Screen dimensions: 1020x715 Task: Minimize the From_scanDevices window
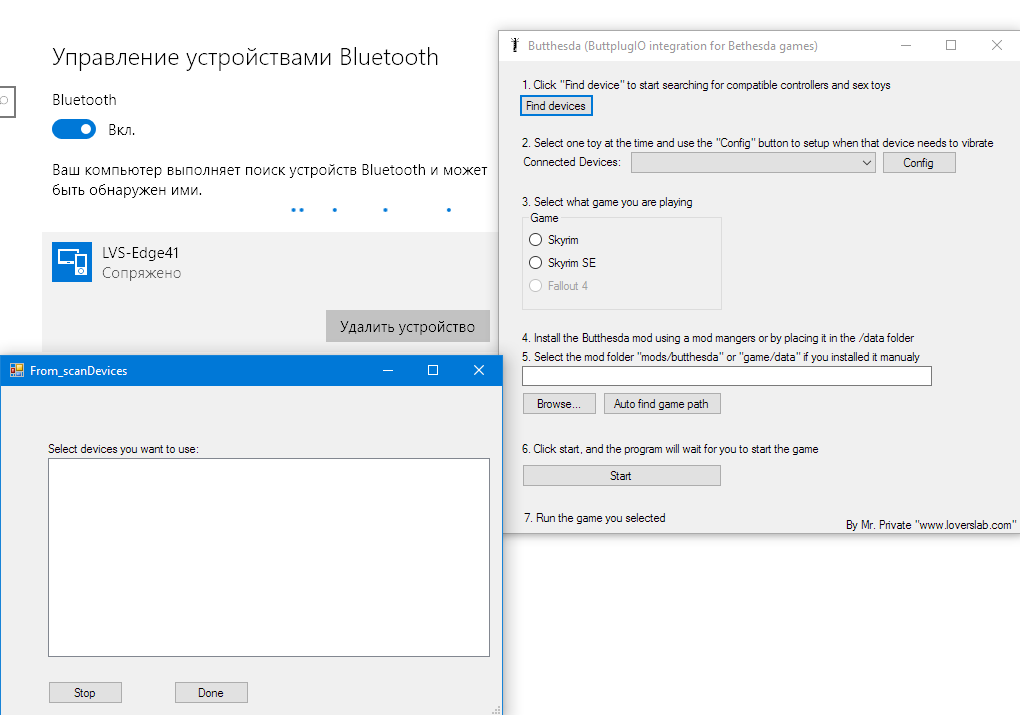(x=388, y=370)
